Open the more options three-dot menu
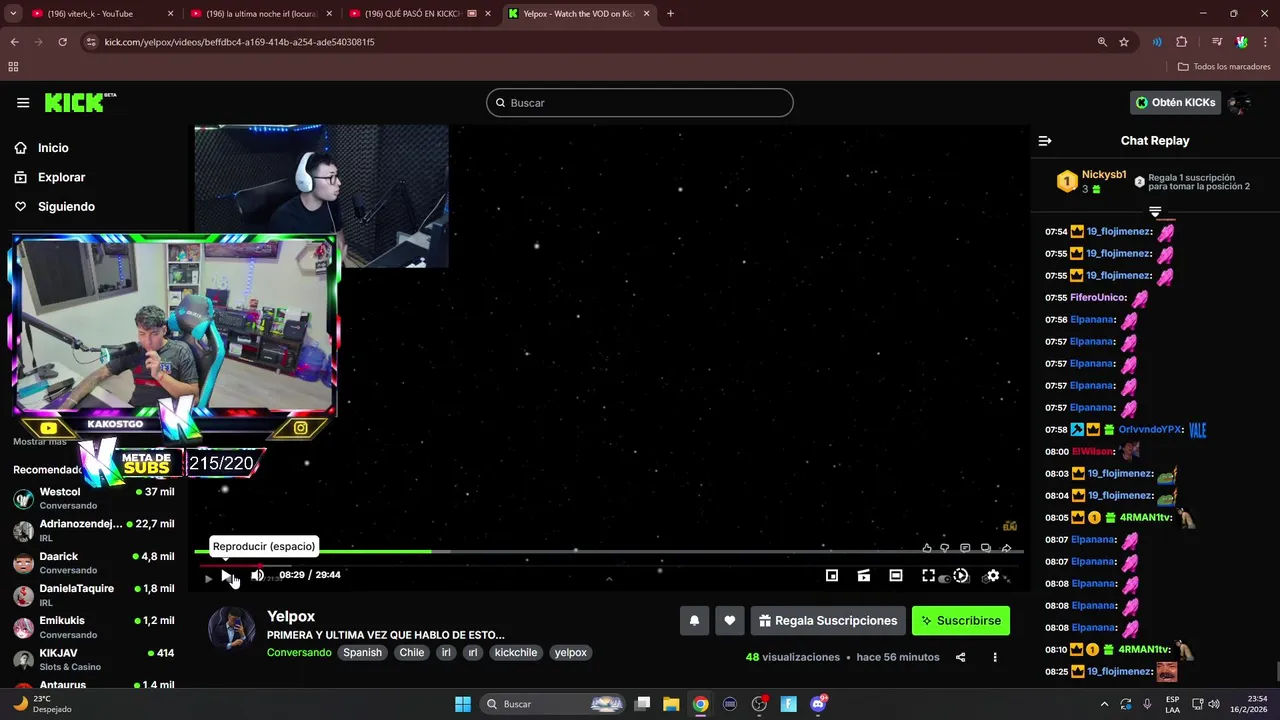Viewport: 1280px width, 720px height. tap(995, 657)
